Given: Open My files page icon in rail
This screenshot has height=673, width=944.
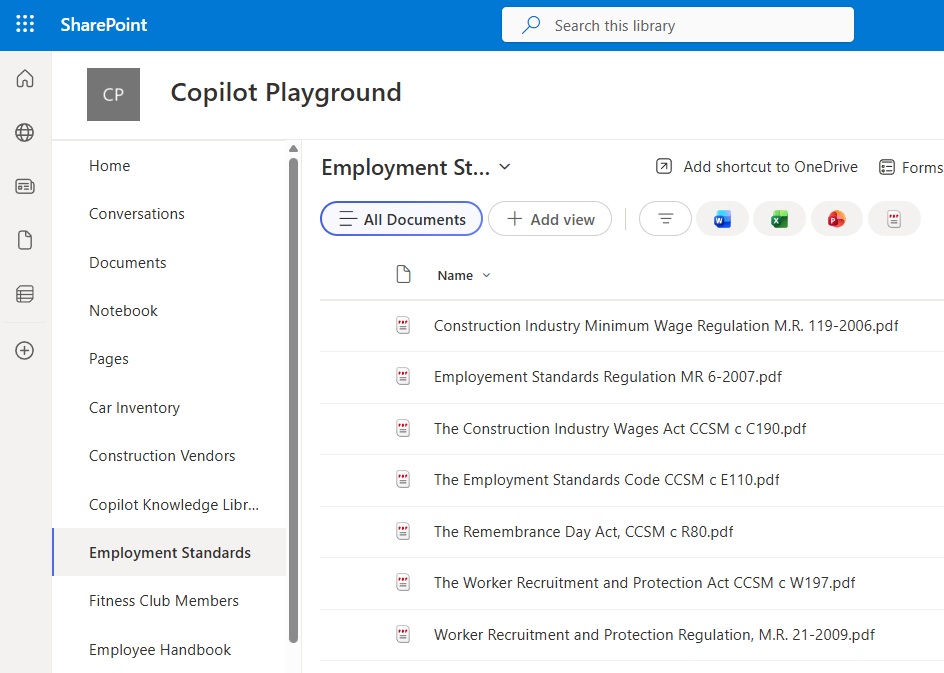Looking at the screenshot, I should 25,240.
